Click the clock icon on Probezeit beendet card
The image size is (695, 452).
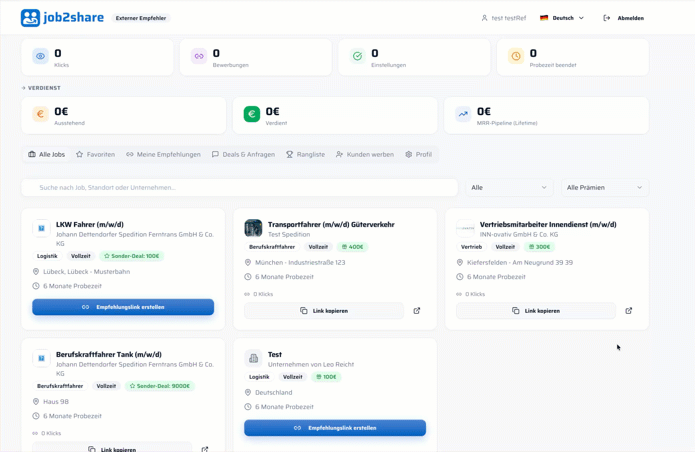coord(516,56)
